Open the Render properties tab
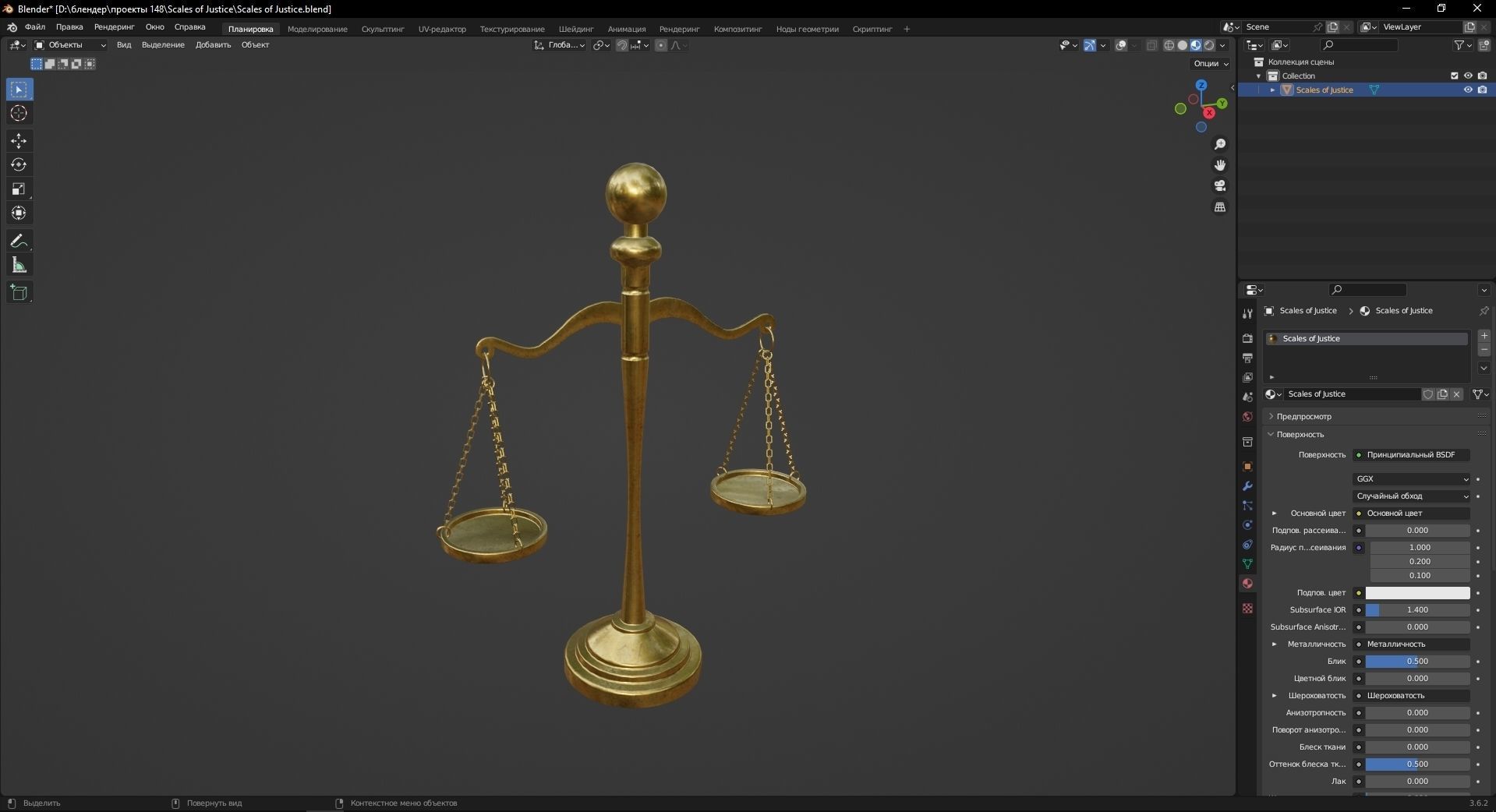Screen dimensions: 1496x812 (x=1247, y=338)
